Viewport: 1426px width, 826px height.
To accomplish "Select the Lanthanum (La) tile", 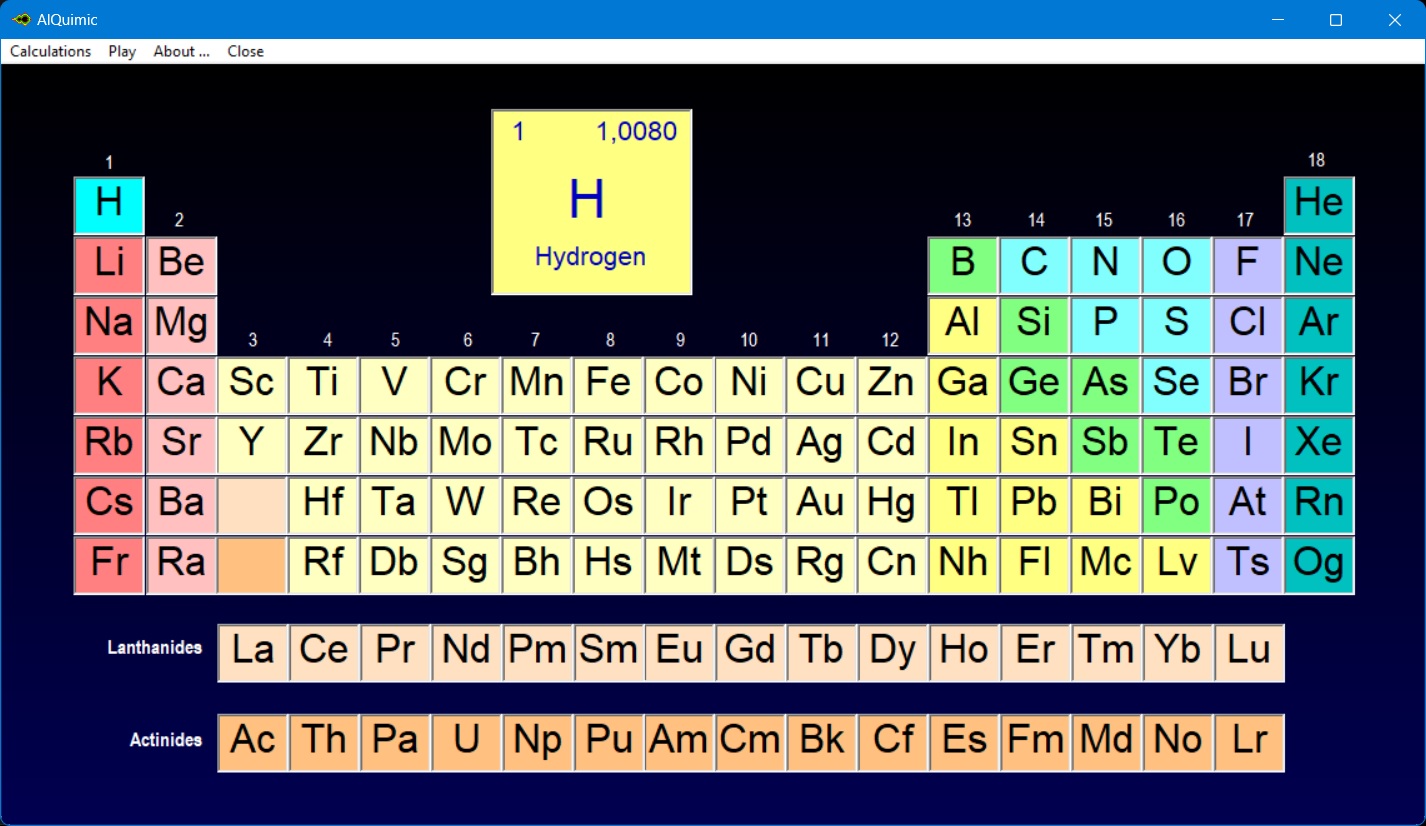I will click(x=253, y=653).
